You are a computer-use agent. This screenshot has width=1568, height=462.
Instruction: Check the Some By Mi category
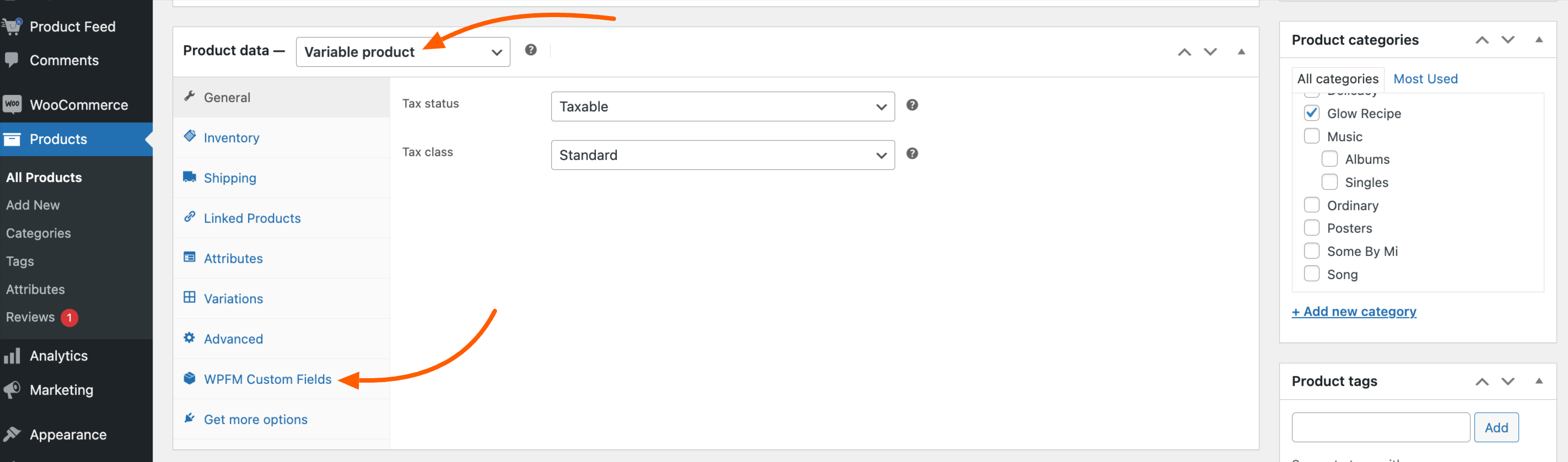coord(1312,251)
